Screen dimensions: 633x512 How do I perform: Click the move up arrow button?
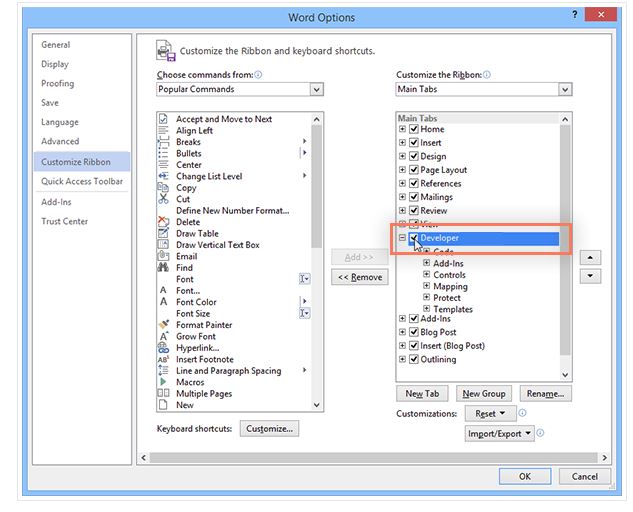(590, 257)
